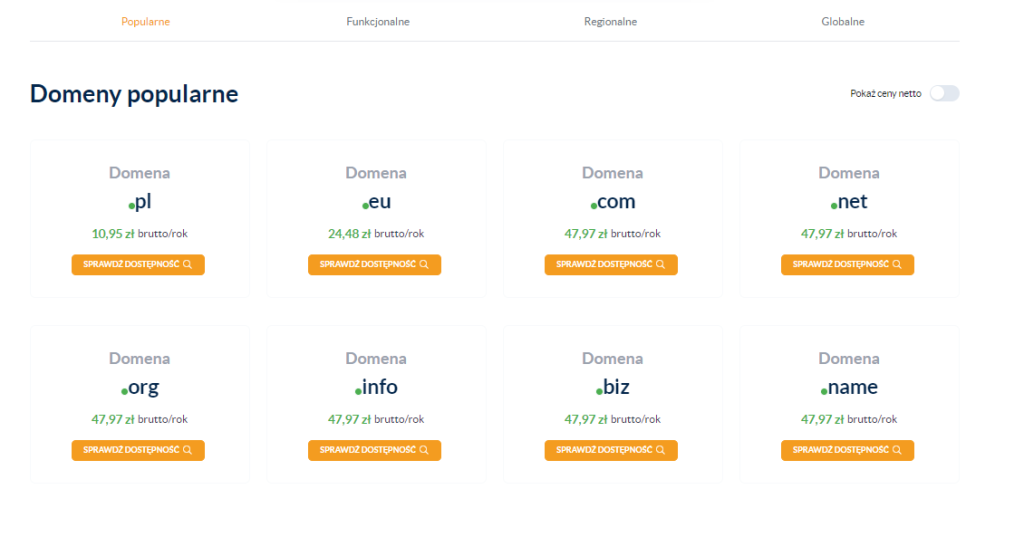Select the Regionalne tab
The width and height of the screenshot is (1024, 556).
point(610,21)
